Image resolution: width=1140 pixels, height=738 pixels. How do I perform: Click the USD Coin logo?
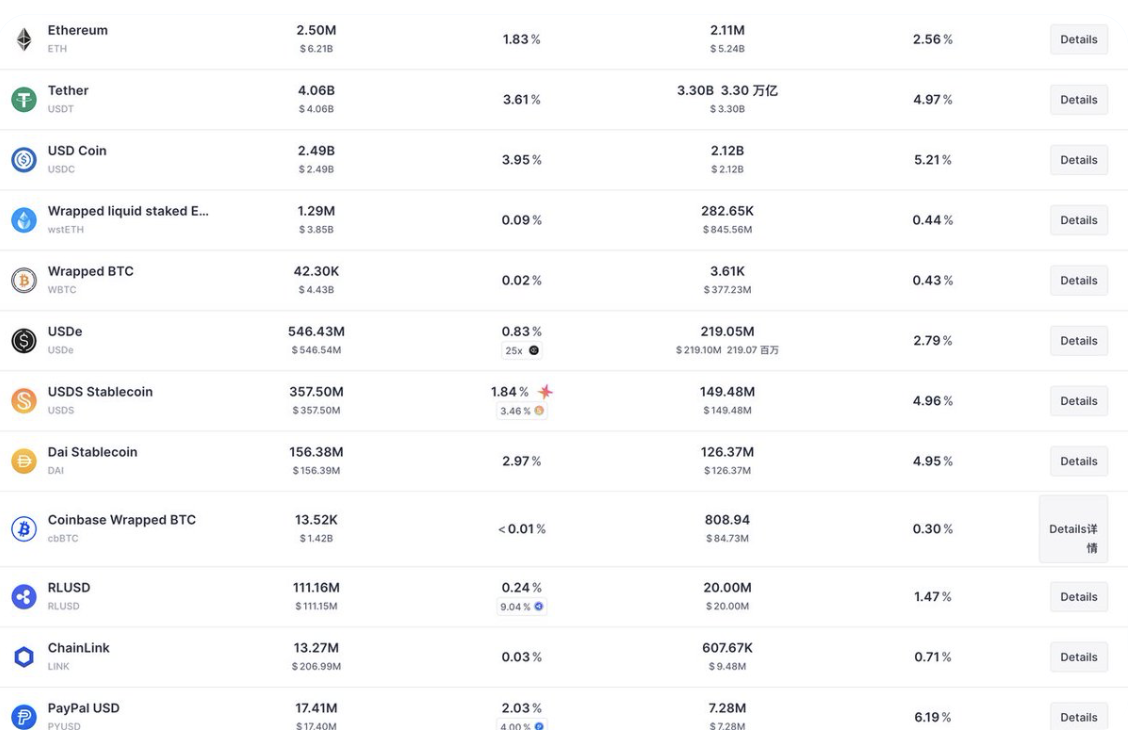[x=24, y=160]
